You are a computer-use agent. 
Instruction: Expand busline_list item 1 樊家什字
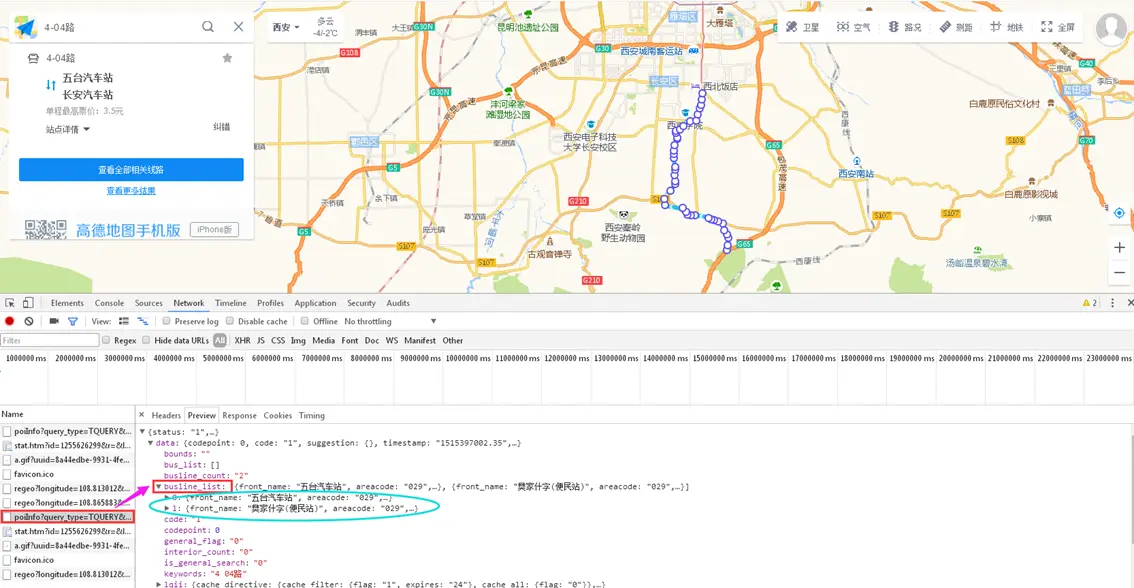click(167, 508)
